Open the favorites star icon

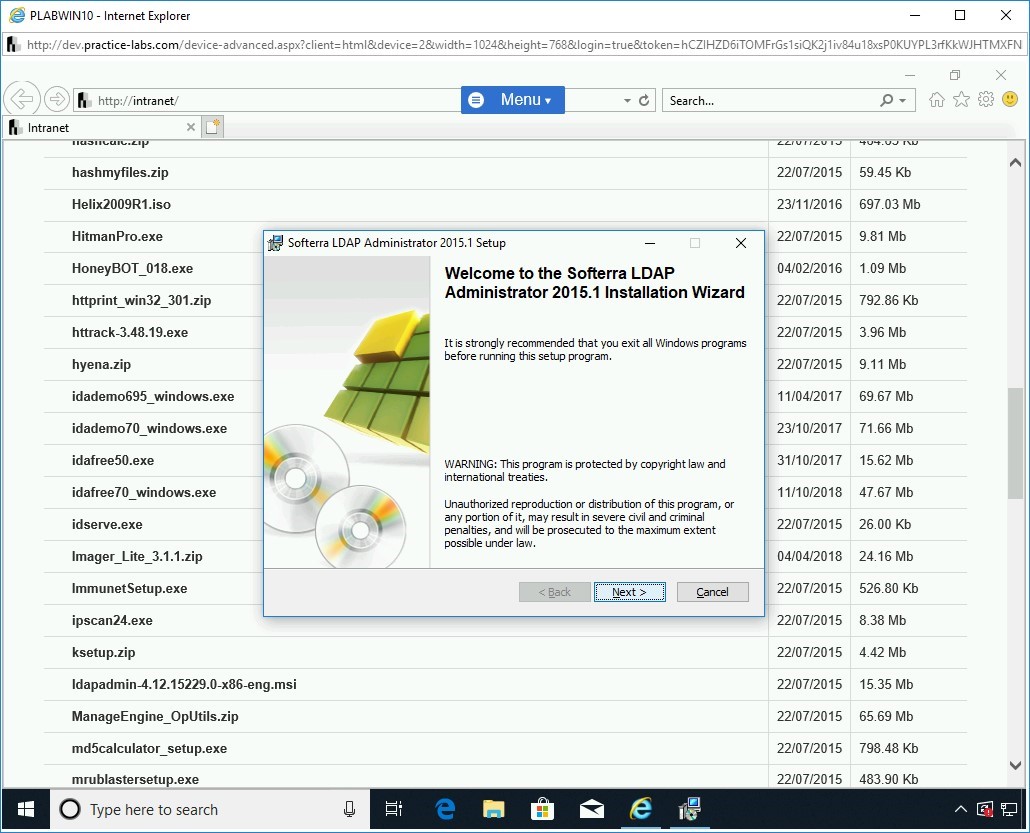point(961,100)
